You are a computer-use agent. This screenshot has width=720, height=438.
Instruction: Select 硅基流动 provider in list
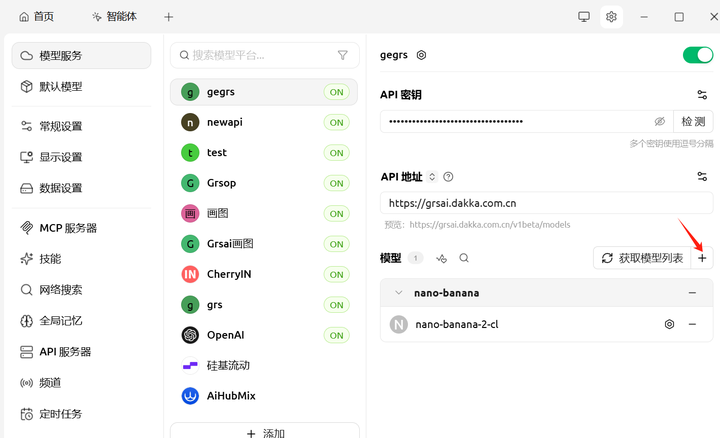click(x=264, y=365)
